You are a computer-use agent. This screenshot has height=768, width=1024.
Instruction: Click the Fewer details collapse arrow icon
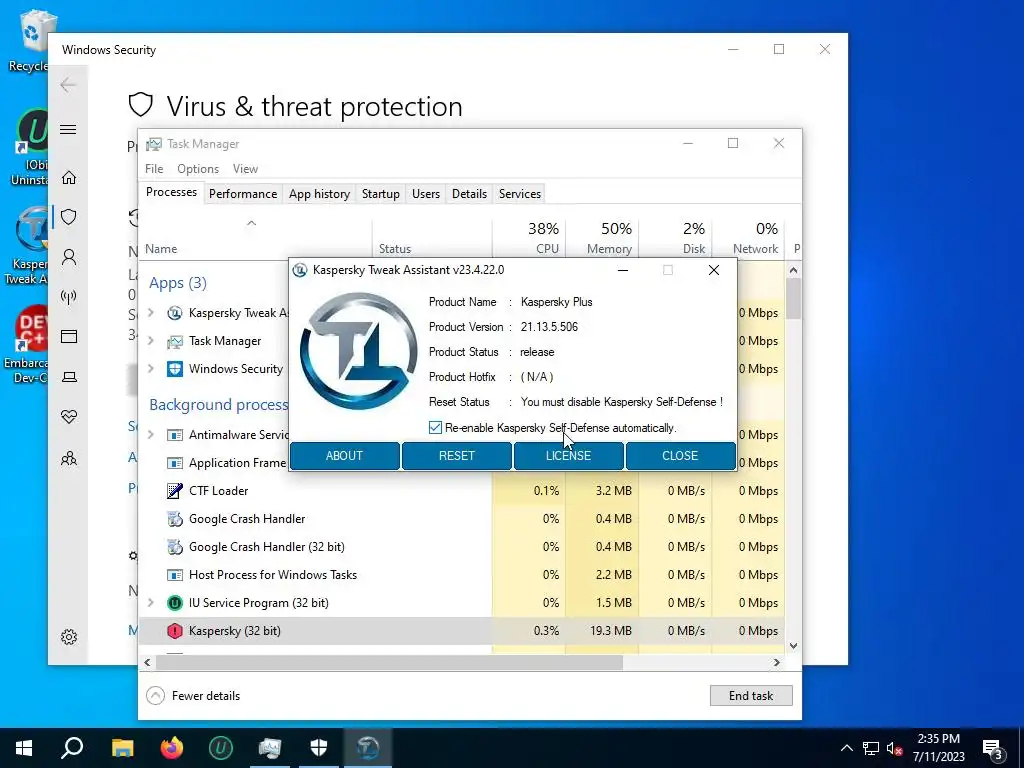[155, 696]
